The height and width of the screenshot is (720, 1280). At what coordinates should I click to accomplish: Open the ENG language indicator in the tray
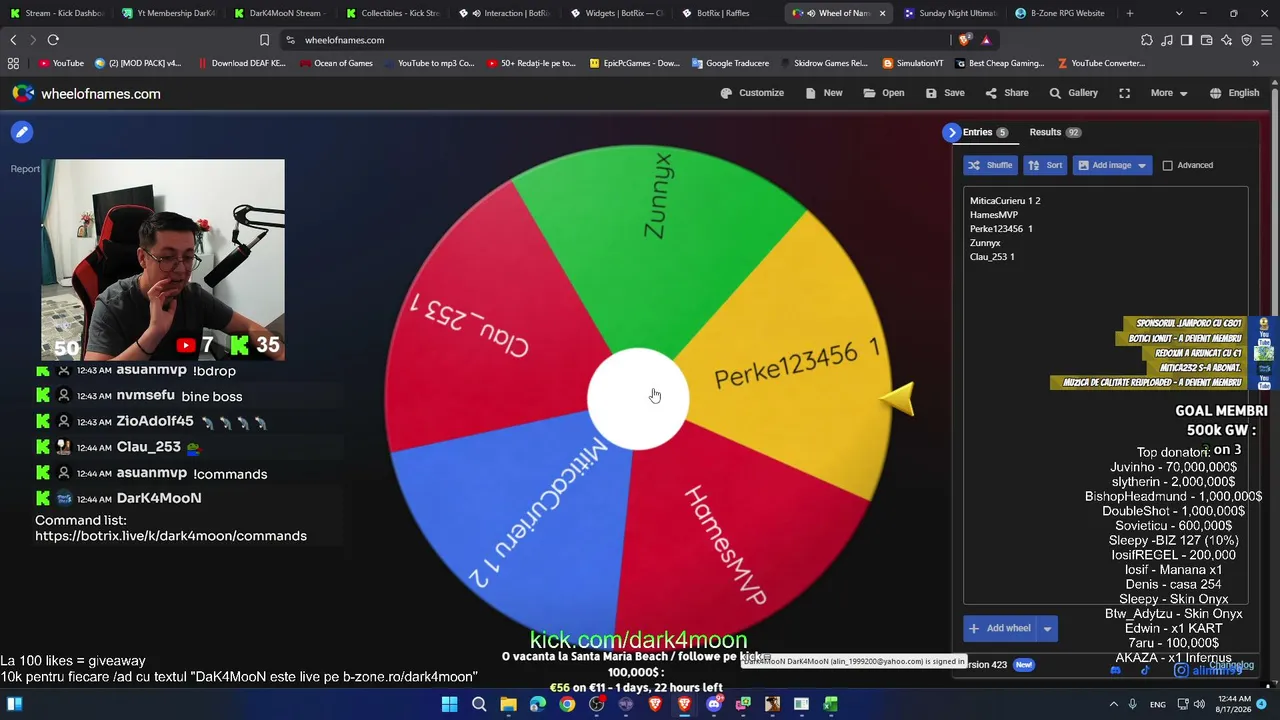pyautogui.click(x=1158, y=704)
